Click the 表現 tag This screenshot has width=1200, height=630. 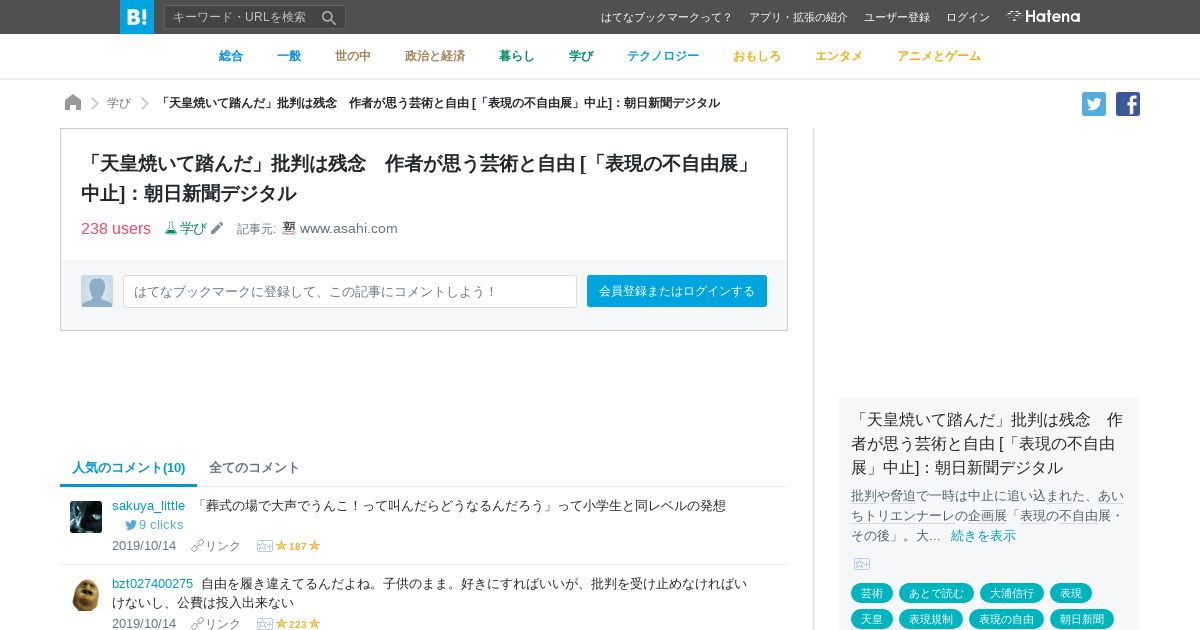click(x=1071, y=593)
